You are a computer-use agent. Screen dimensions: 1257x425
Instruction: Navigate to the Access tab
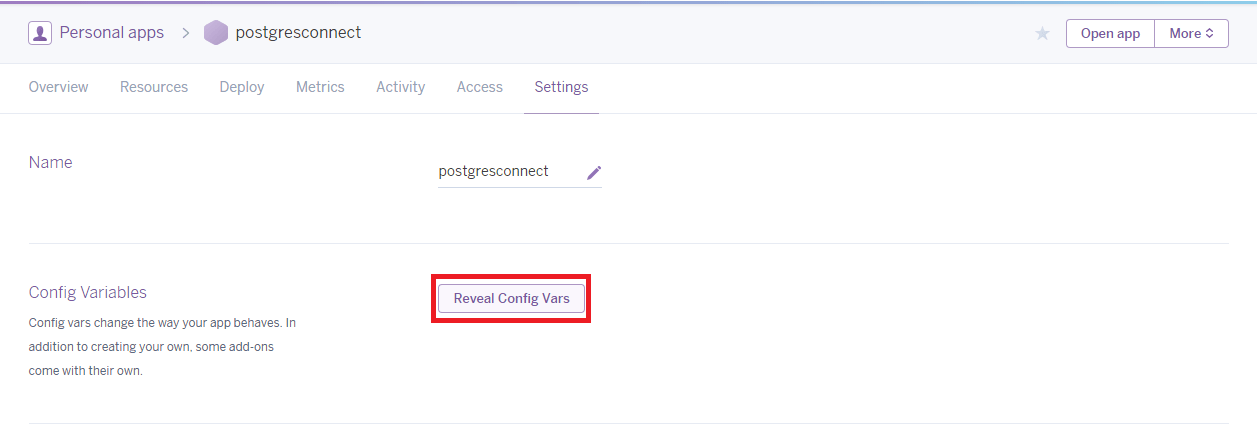click(479, 87)
